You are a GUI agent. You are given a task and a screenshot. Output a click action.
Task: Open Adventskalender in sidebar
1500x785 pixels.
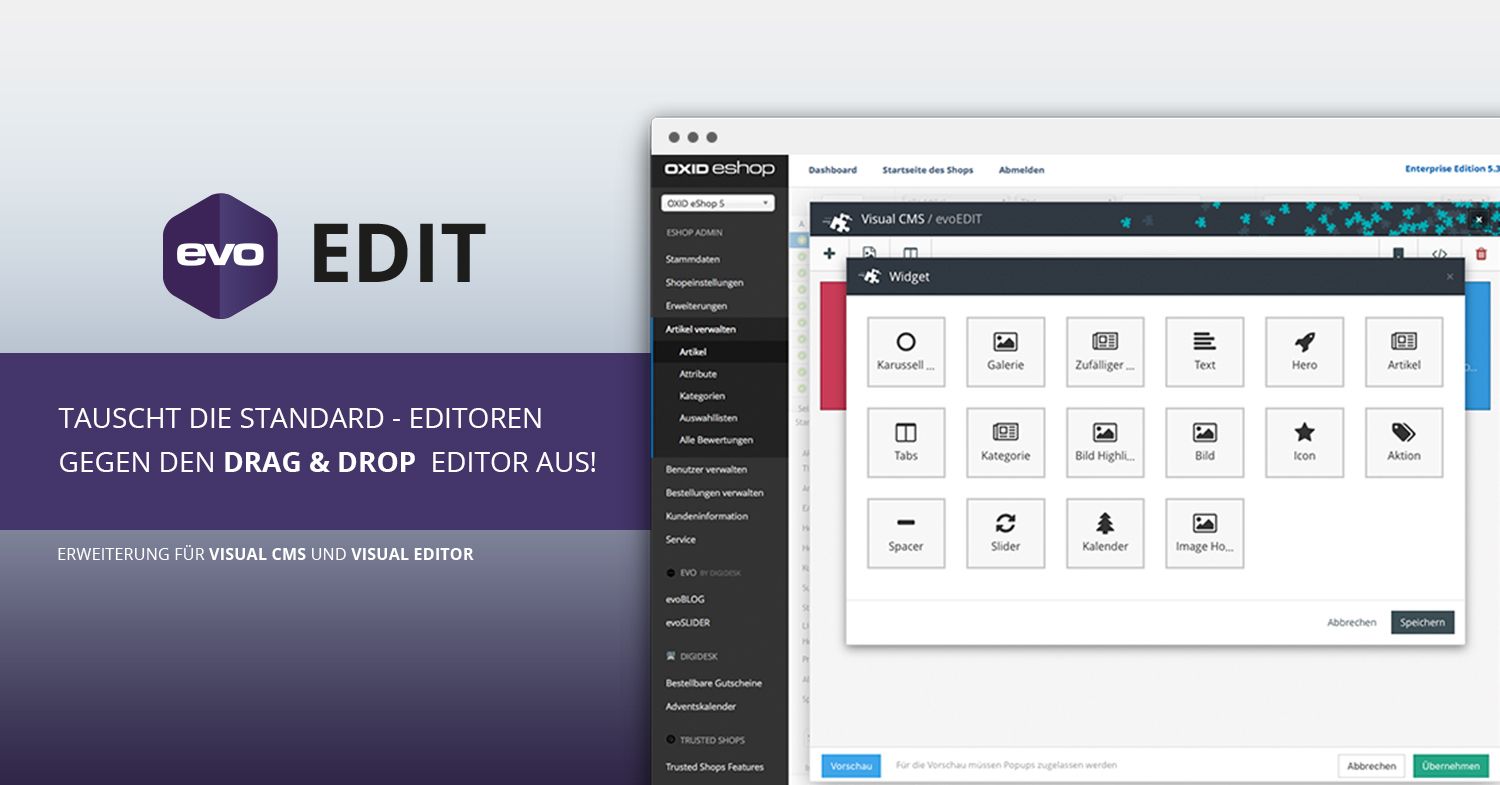[x=701, y=706]
